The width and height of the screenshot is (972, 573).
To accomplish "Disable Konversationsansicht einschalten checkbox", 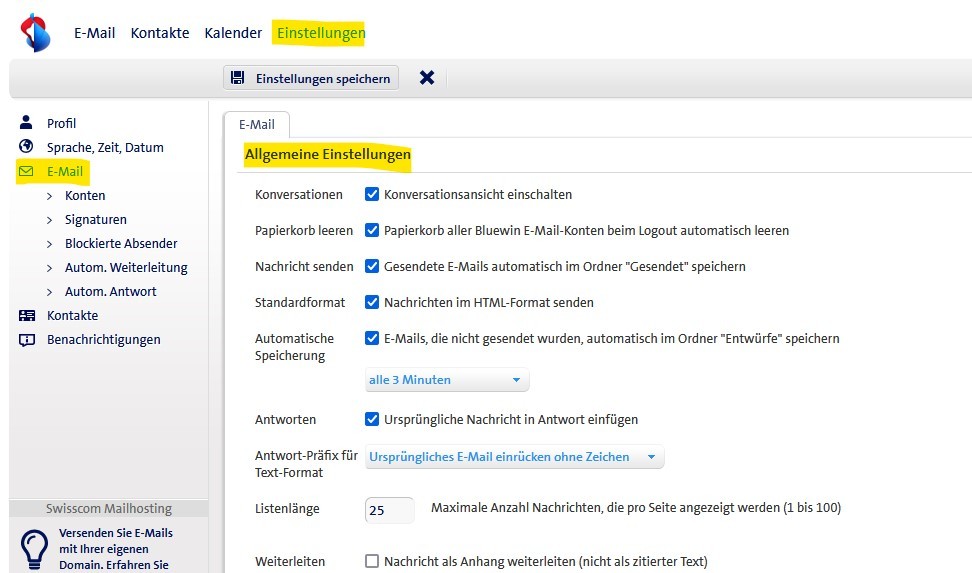I will 372,194.
